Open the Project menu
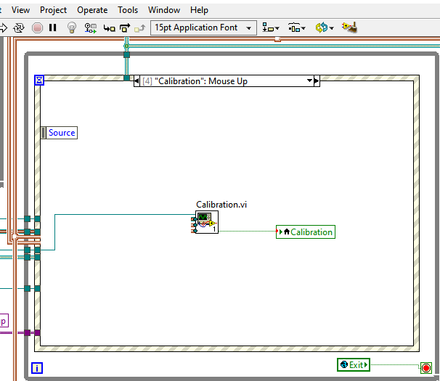Image resolution: width=440 pixels, height=381 pixels. (x=53, y=10)
